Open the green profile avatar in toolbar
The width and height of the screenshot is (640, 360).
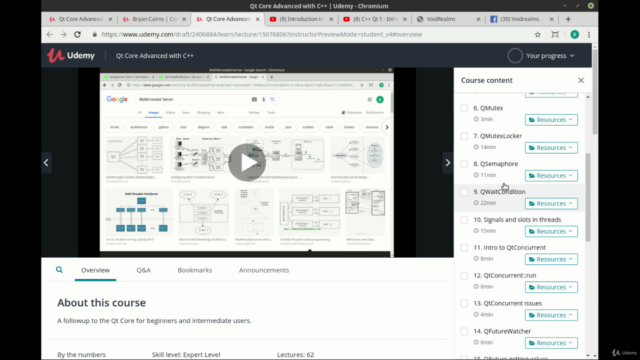(575, 35)
